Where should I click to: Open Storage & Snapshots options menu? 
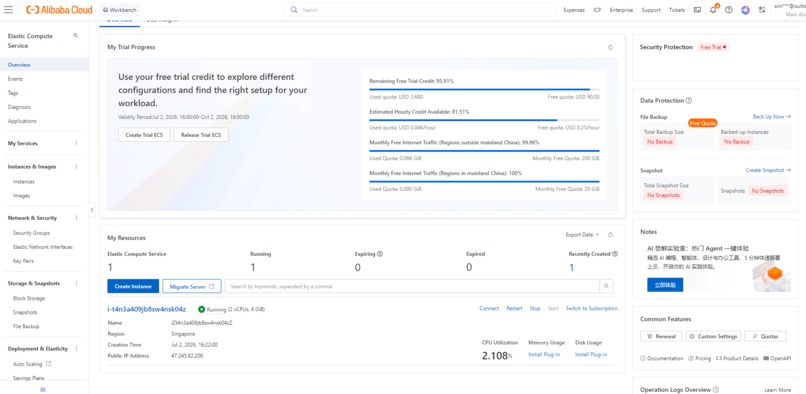pyautogui.click(x=77, y=283)
